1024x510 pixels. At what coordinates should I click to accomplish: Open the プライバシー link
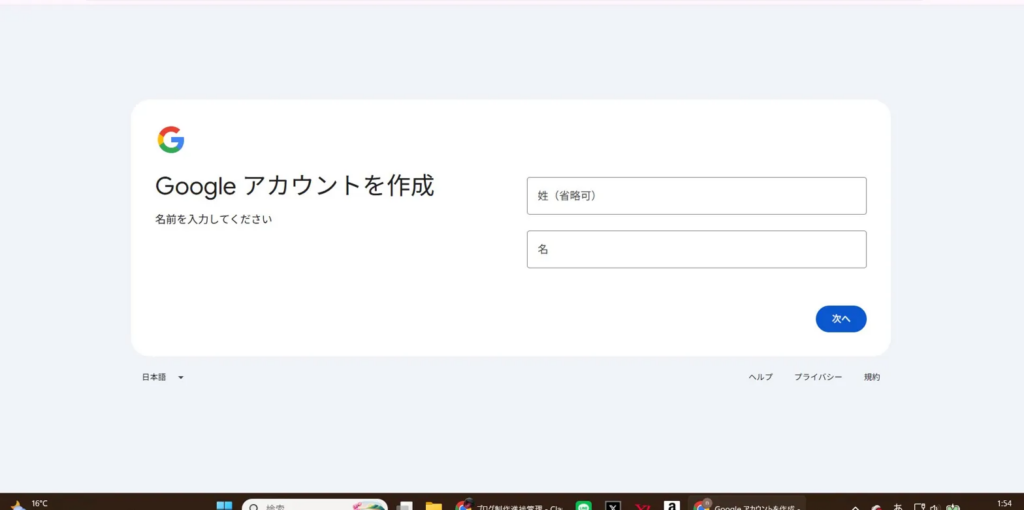point(817,377)
